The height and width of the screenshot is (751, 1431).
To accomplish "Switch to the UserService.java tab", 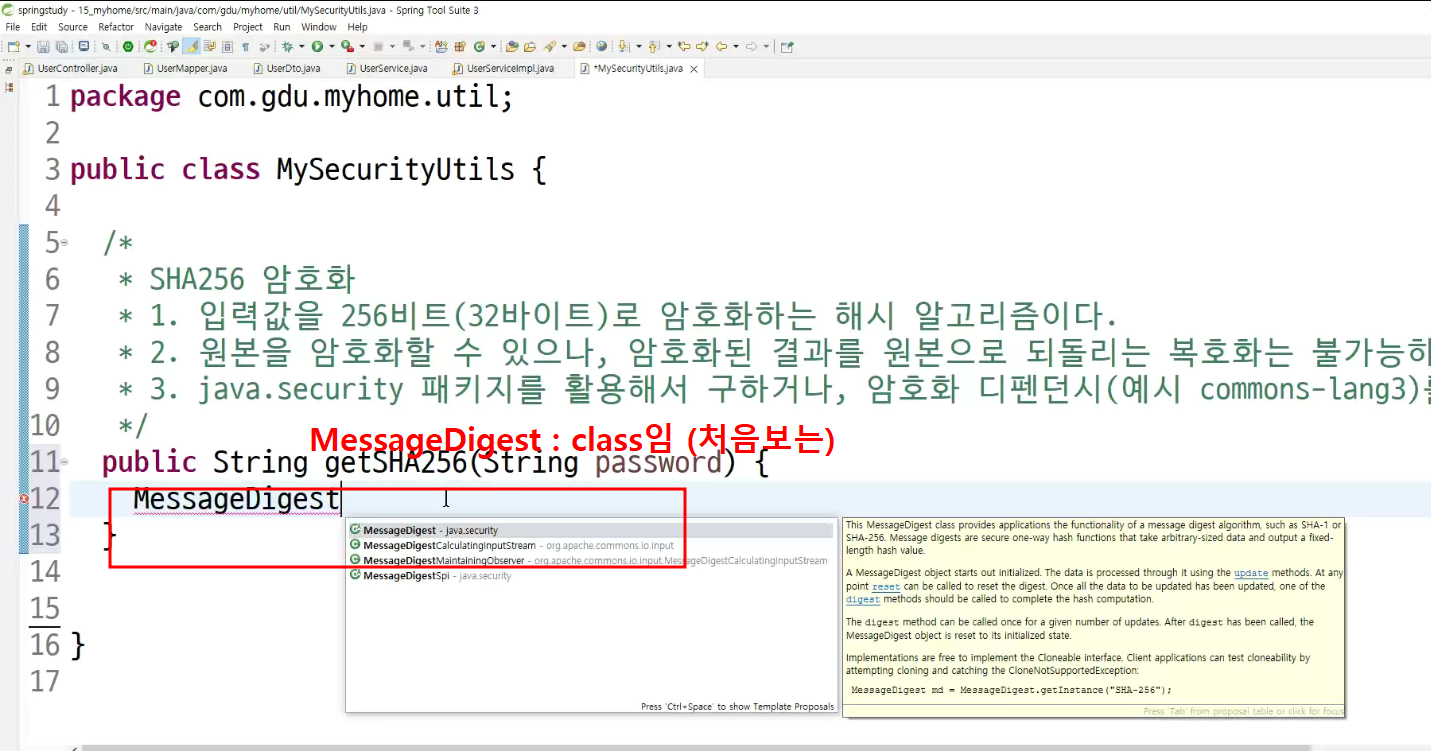I will (387, 69).
